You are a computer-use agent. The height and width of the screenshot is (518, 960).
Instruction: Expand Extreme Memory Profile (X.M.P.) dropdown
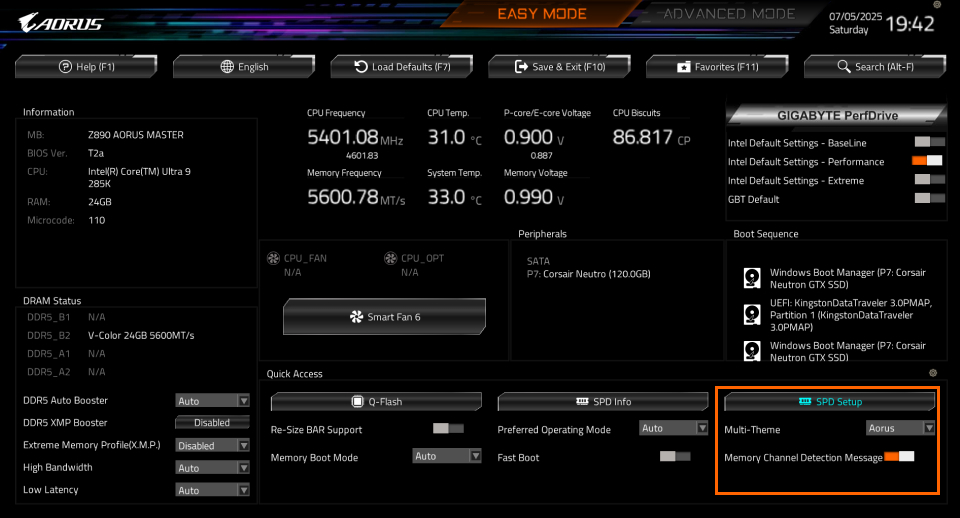pyautogui.click(x=212, y=445)
